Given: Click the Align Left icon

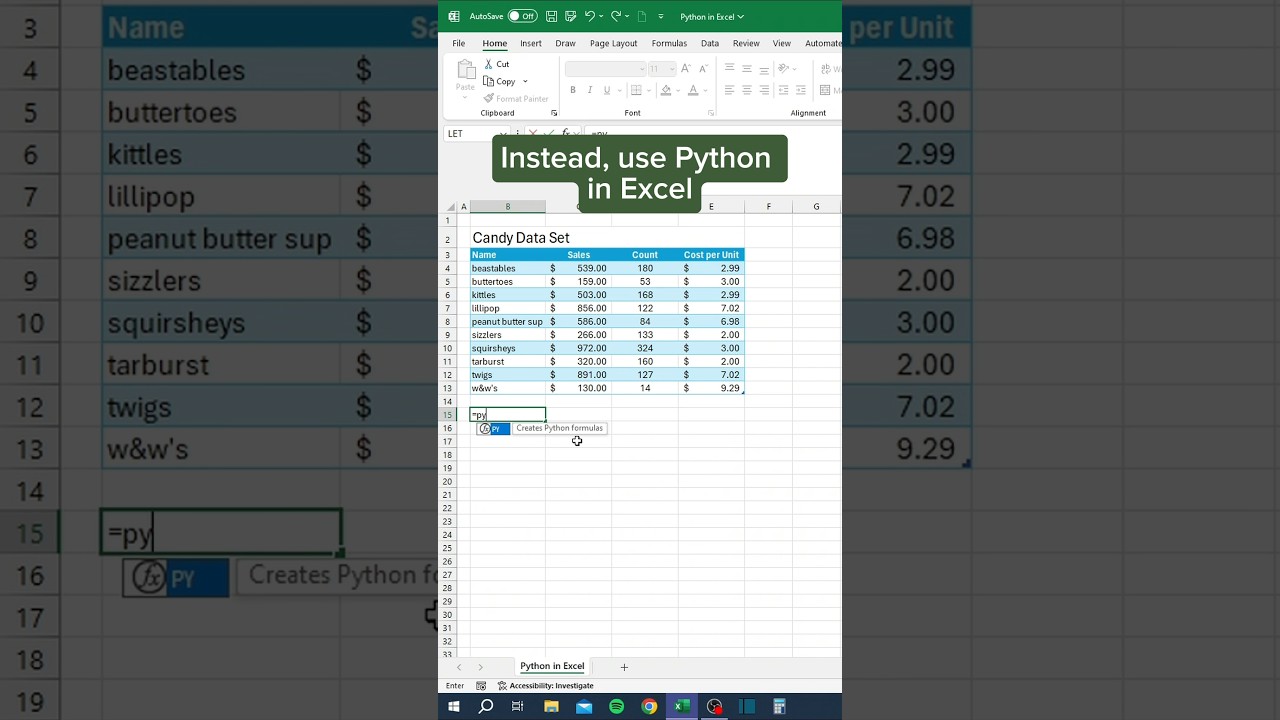Looking at the screenshot, I should [730, 90].
